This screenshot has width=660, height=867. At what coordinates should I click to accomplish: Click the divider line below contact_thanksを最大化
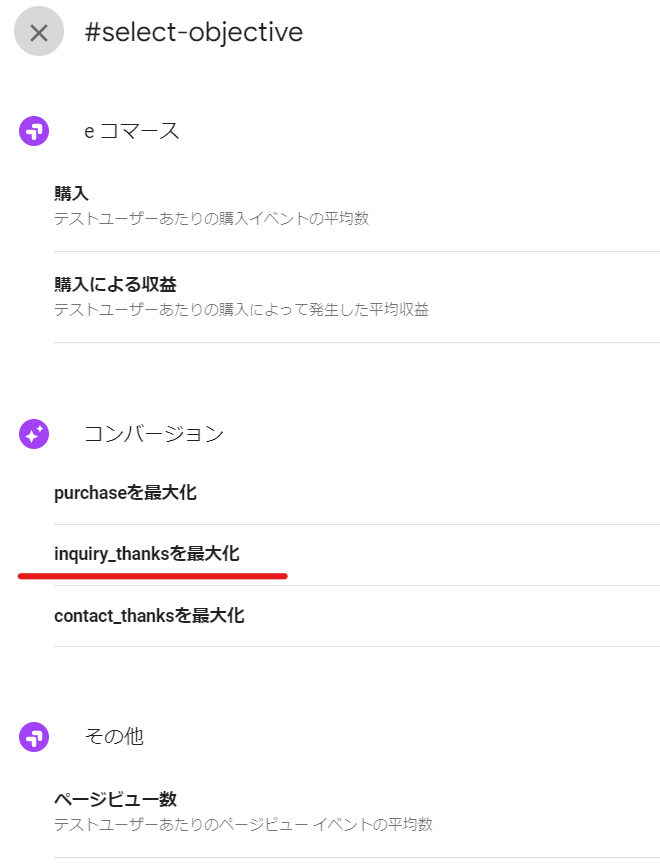click(356, 646)
